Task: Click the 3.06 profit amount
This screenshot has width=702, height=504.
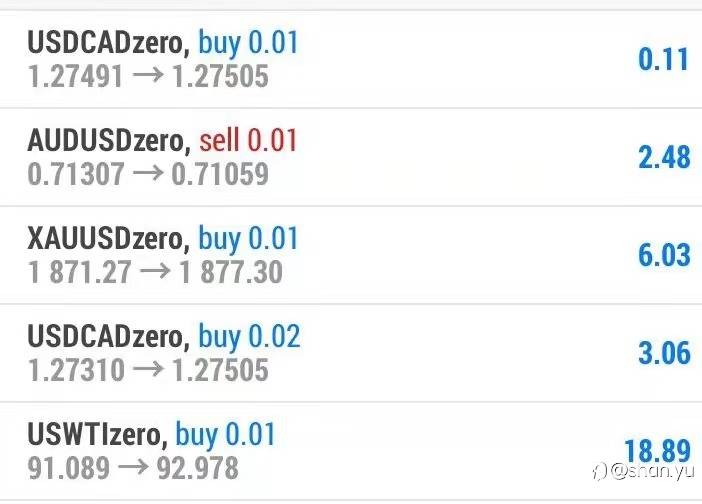Action: [664, 352]
